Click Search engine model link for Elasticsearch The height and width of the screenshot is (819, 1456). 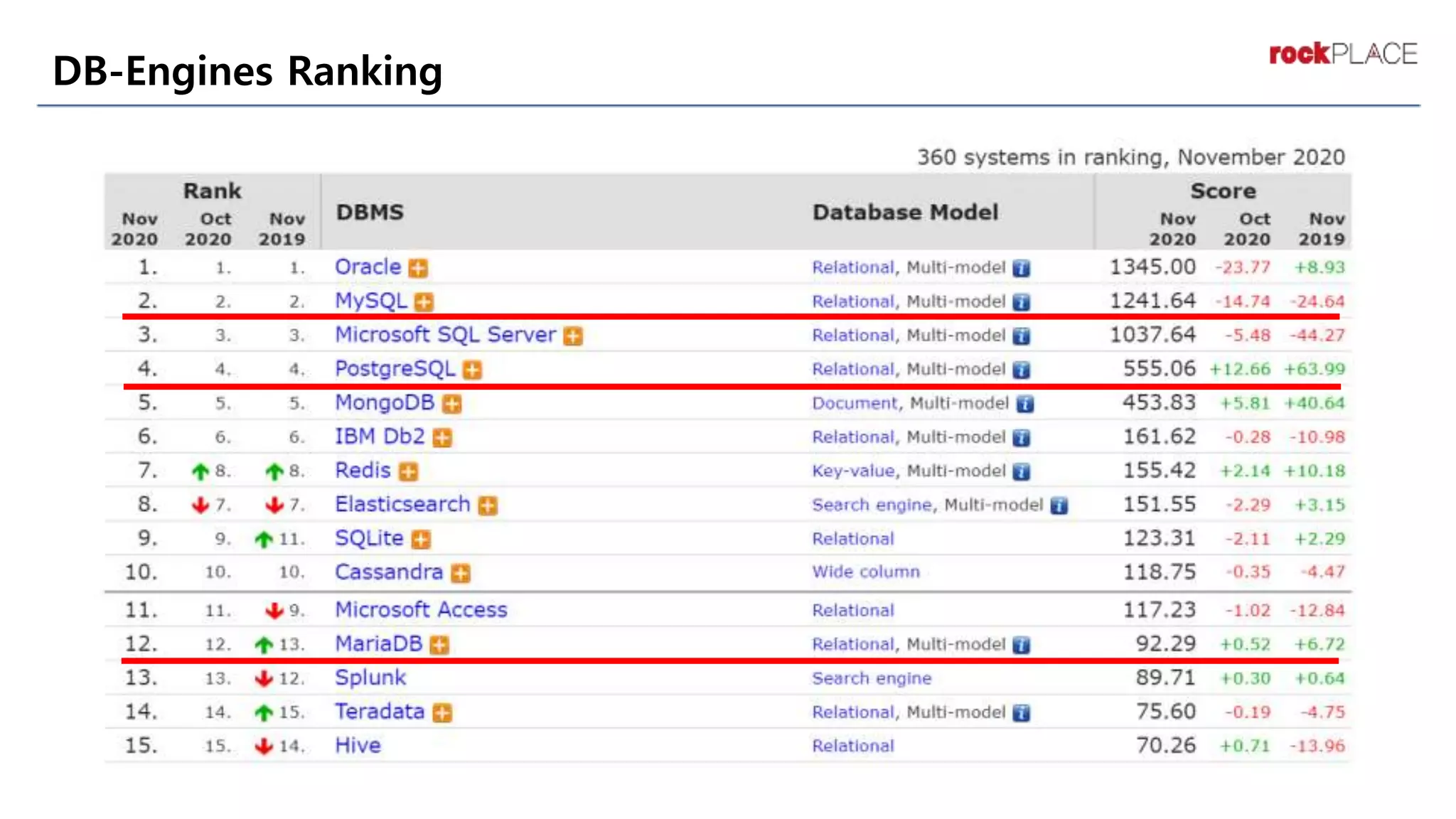click(872, 505)
